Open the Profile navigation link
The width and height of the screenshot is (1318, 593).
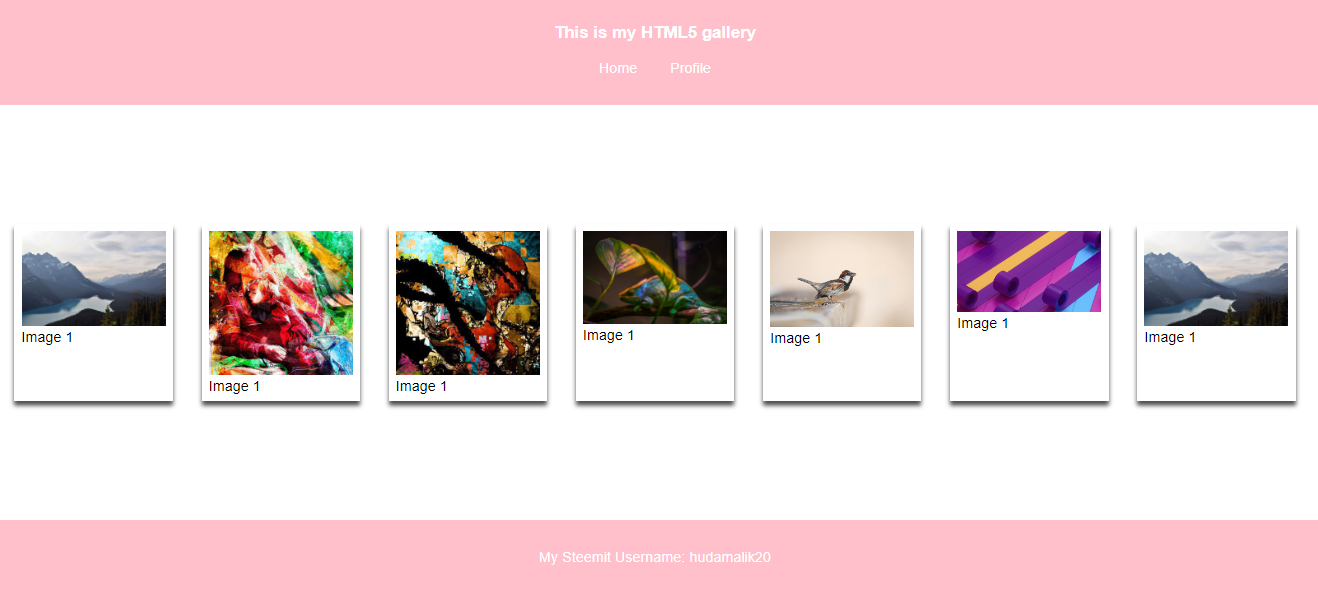[690, 68]
